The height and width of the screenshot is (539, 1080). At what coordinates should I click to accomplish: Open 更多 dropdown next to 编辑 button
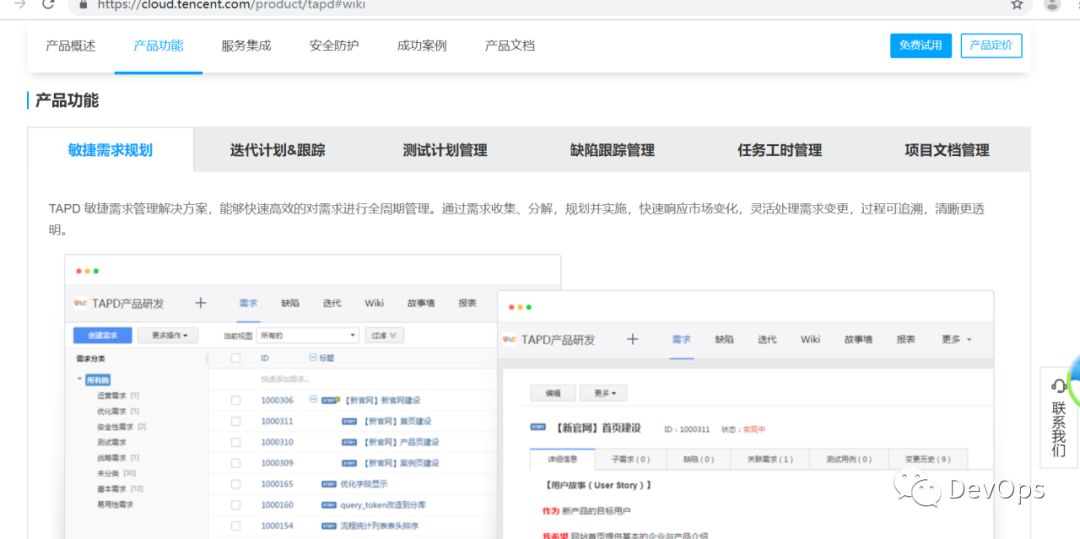(x=603, y=393)
